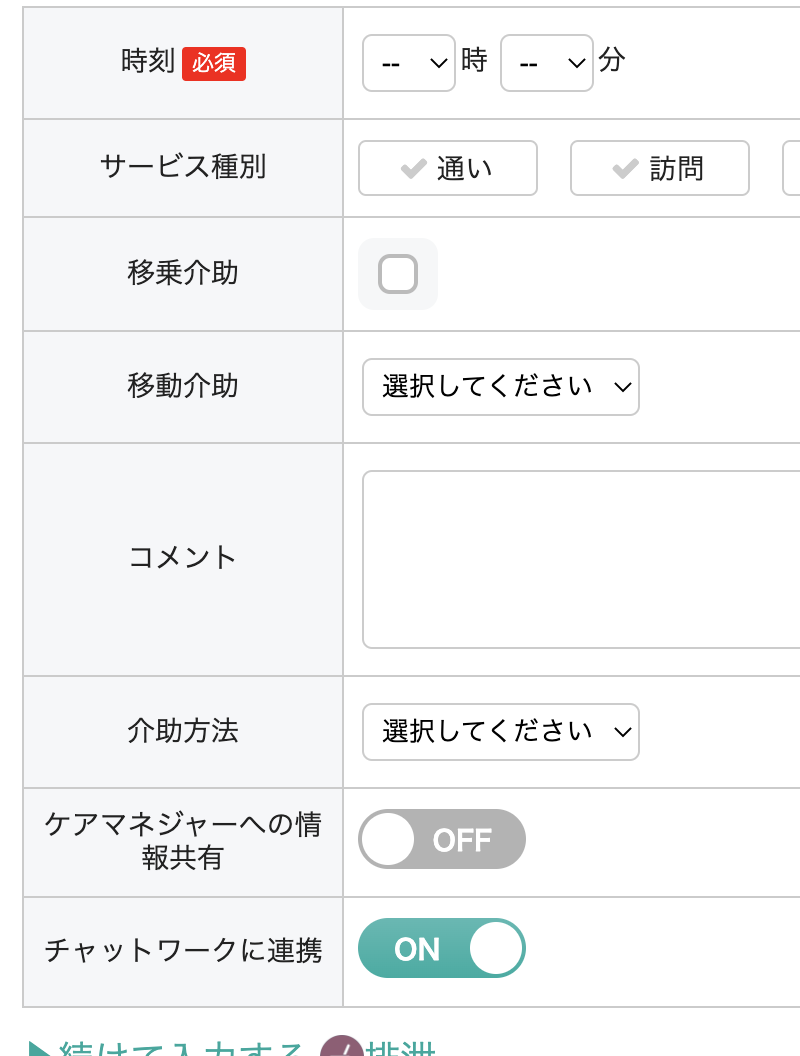
Task: Click the chevron arrow of the 時 selector
Action: (437, 63)
